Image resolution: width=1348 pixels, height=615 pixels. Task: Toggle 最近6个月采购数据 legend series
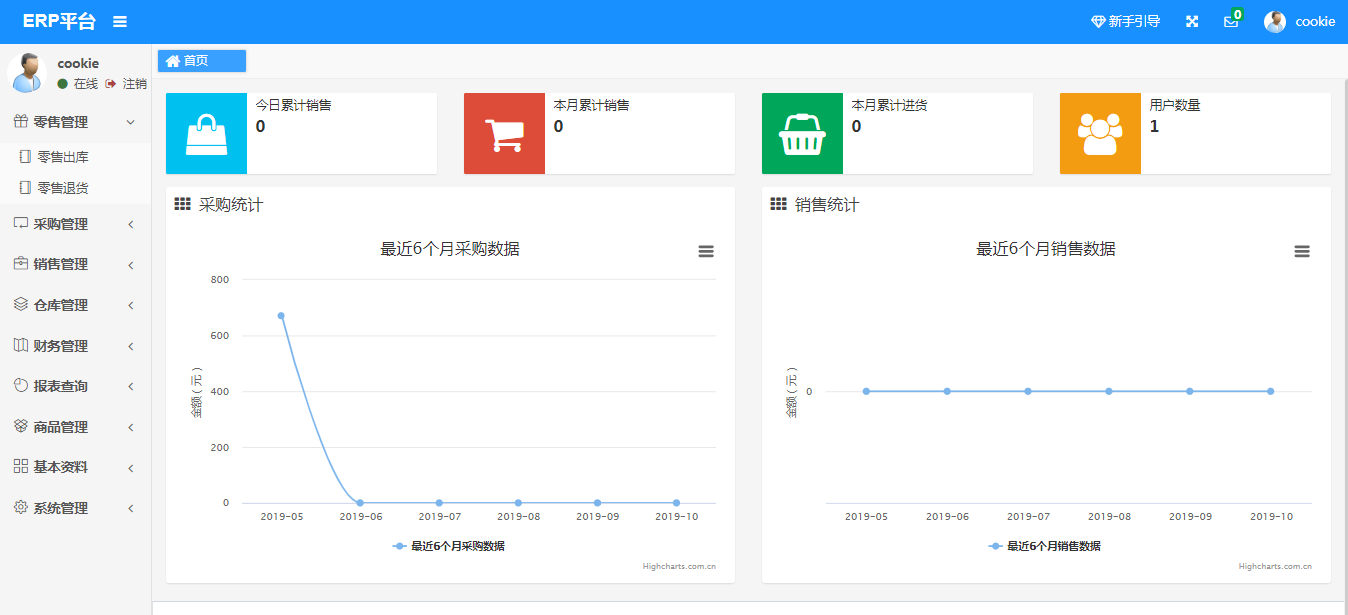[x=449, y=546]
